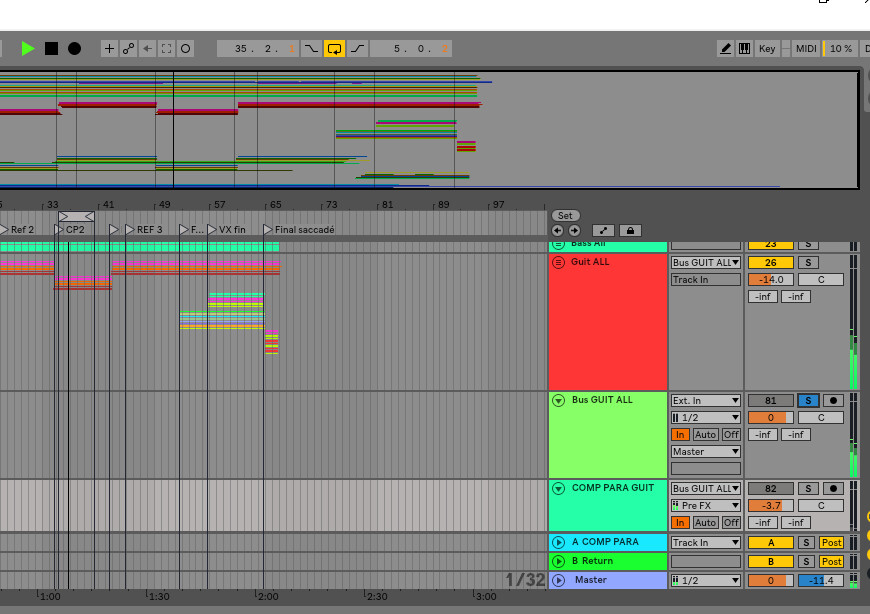The image size is (870, 614).
Task: Toggle Post button on B Return
Action: 831,561
